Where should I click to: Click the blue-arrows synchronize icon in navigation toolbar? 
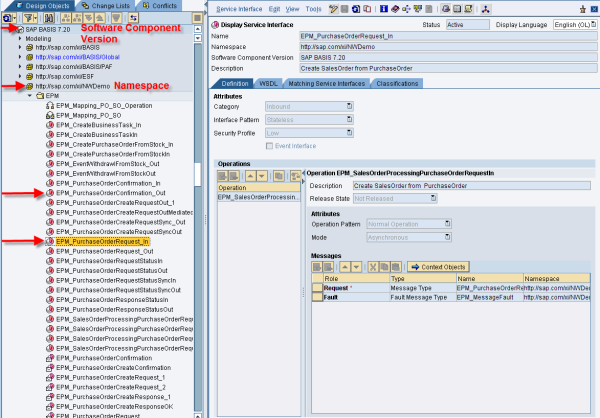point(133,18)
